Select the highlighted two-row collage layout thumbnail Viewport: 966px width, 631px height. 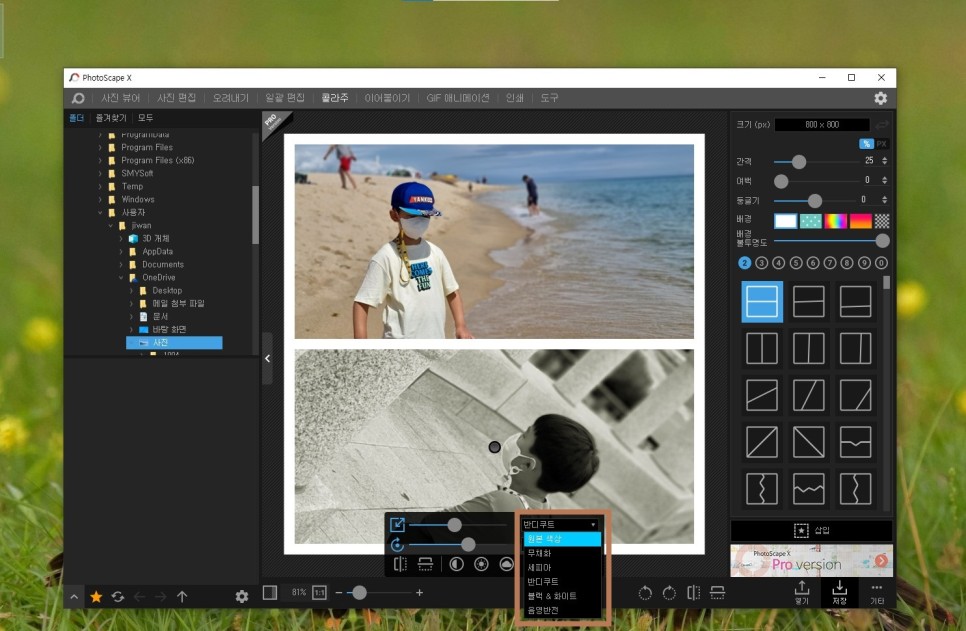click(762, 302)
